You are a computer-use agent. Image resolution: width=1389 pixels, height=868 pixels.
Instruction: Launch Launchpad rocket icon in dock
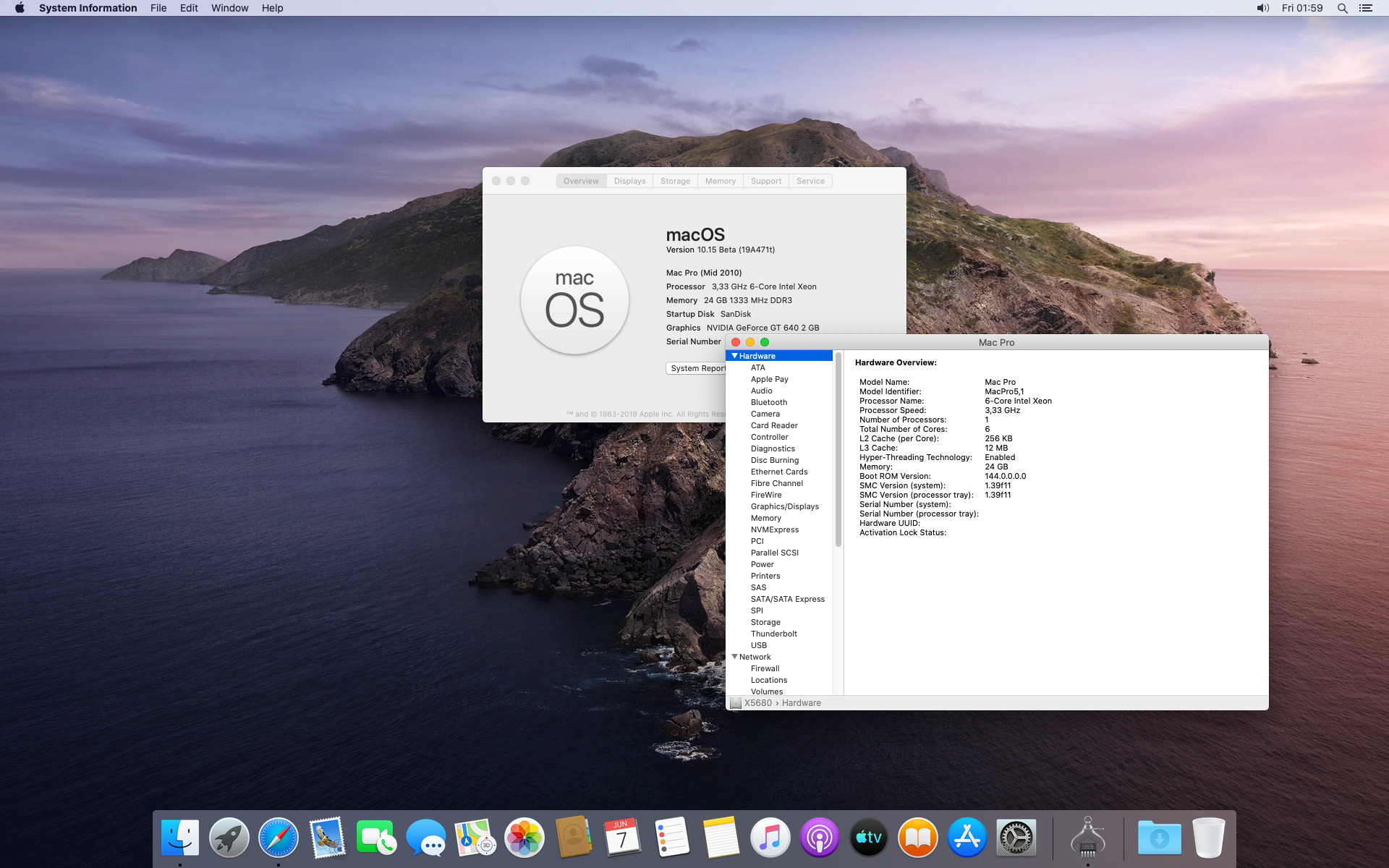(229, 838)
